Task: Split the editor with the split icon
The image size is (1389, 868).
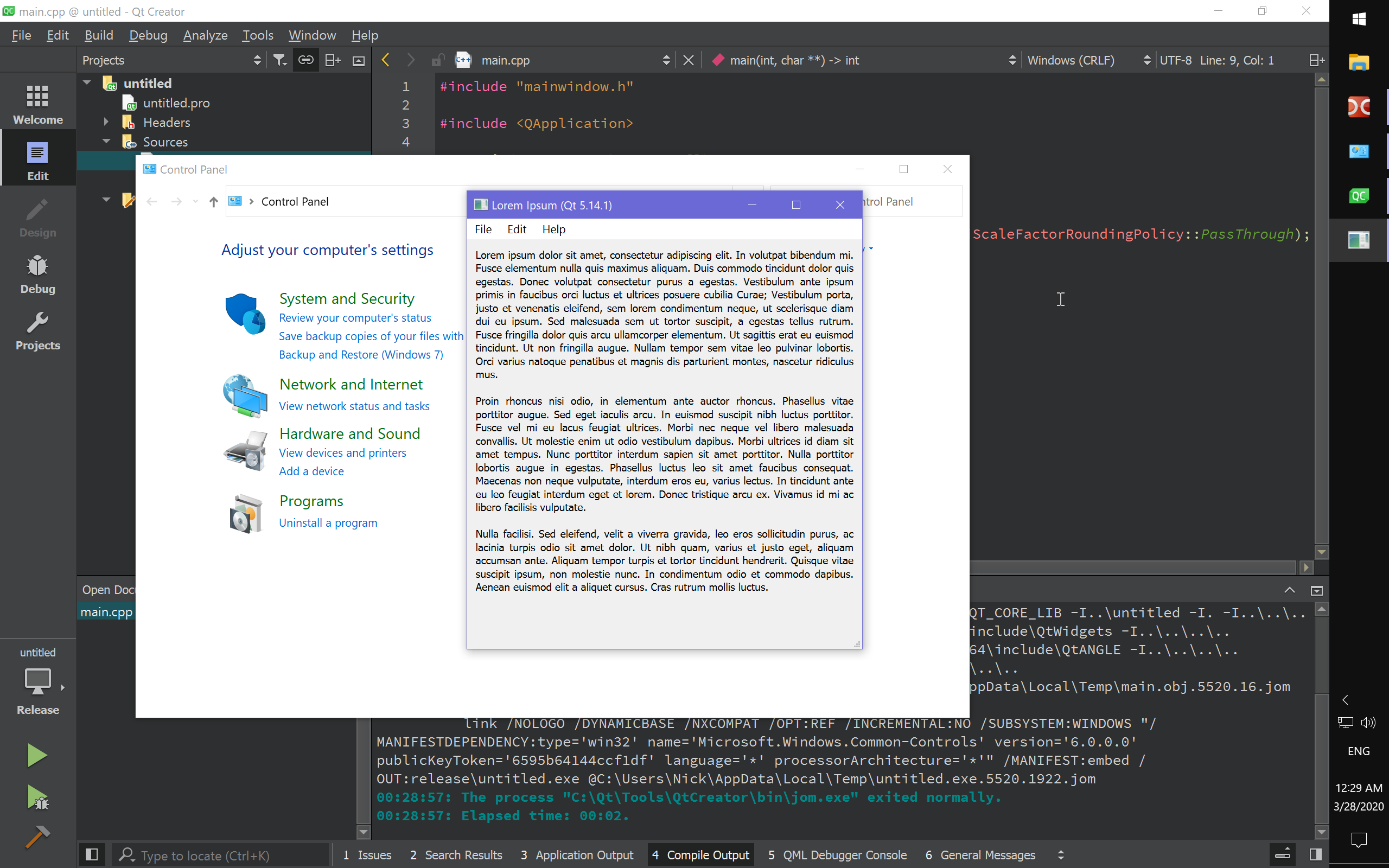Action: [x=332, y=60]
